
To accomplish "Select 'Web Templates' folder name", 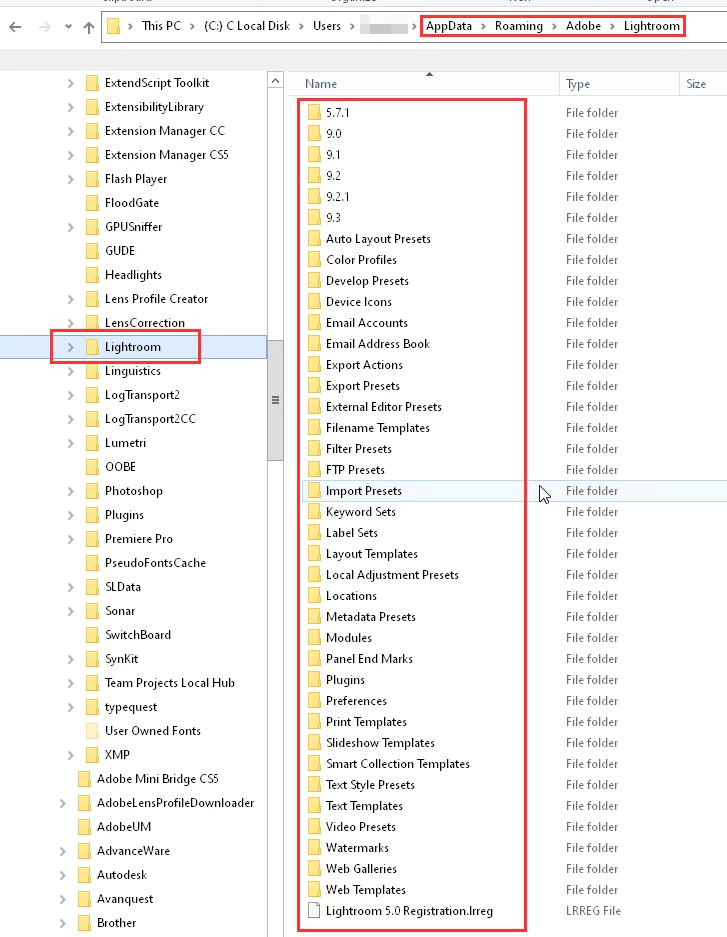I will 366,889.
